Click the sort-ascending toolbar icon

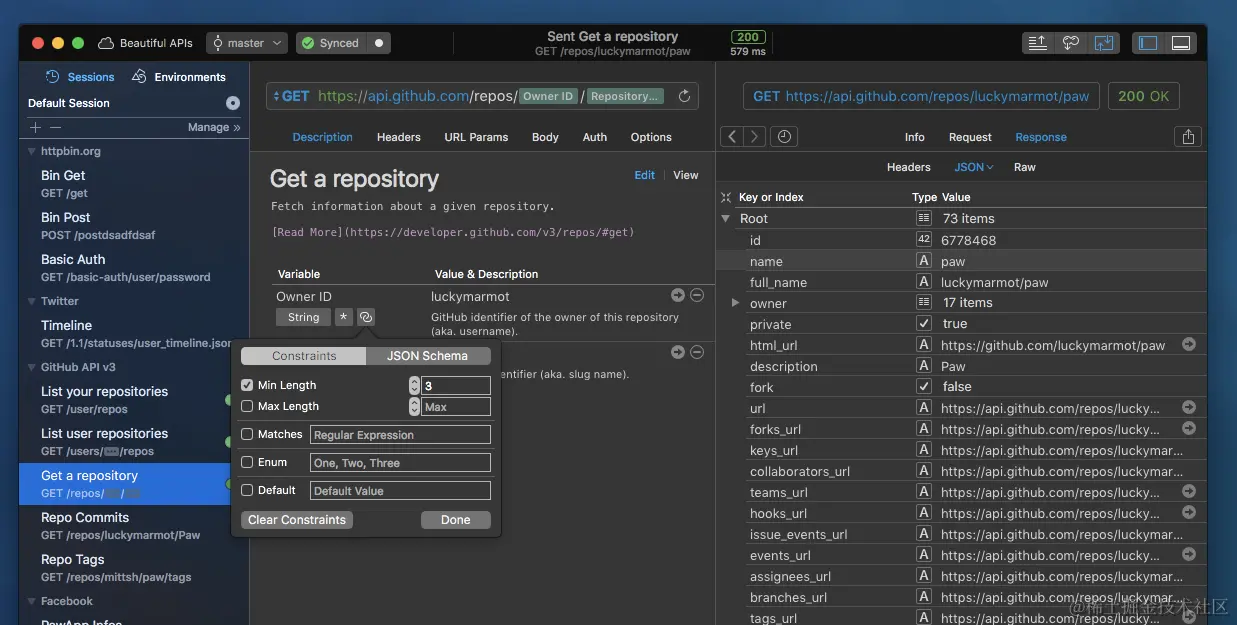pyautogui.click(x=1038, y=43)
